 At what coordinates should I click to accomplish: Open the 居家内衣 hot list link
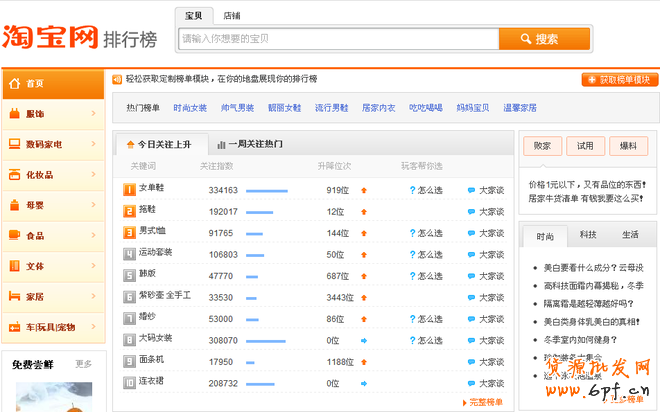(379, 108)
